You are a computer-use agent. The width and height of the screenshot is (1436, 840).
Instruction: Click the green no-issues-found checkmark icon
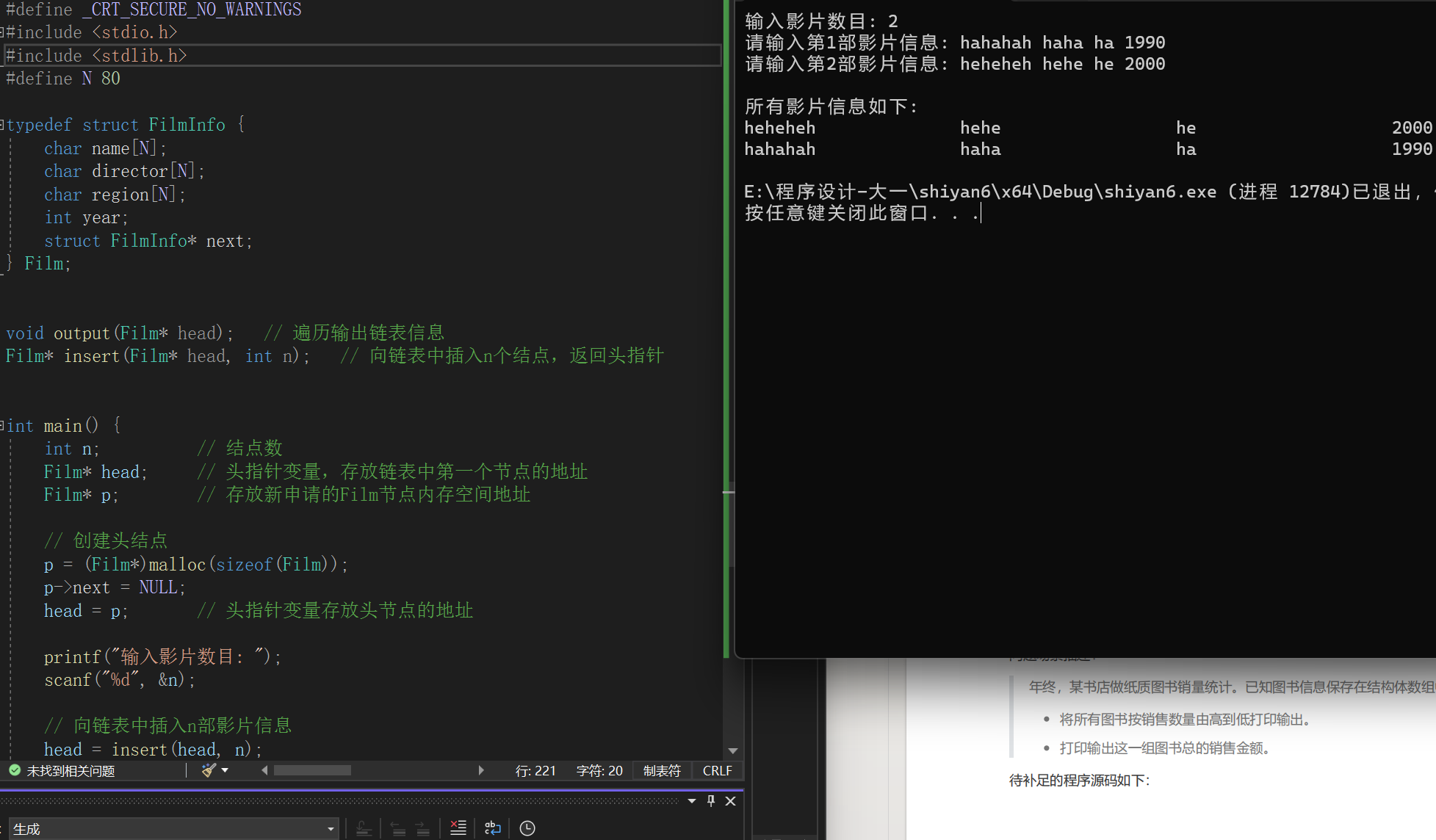[14, 770]
